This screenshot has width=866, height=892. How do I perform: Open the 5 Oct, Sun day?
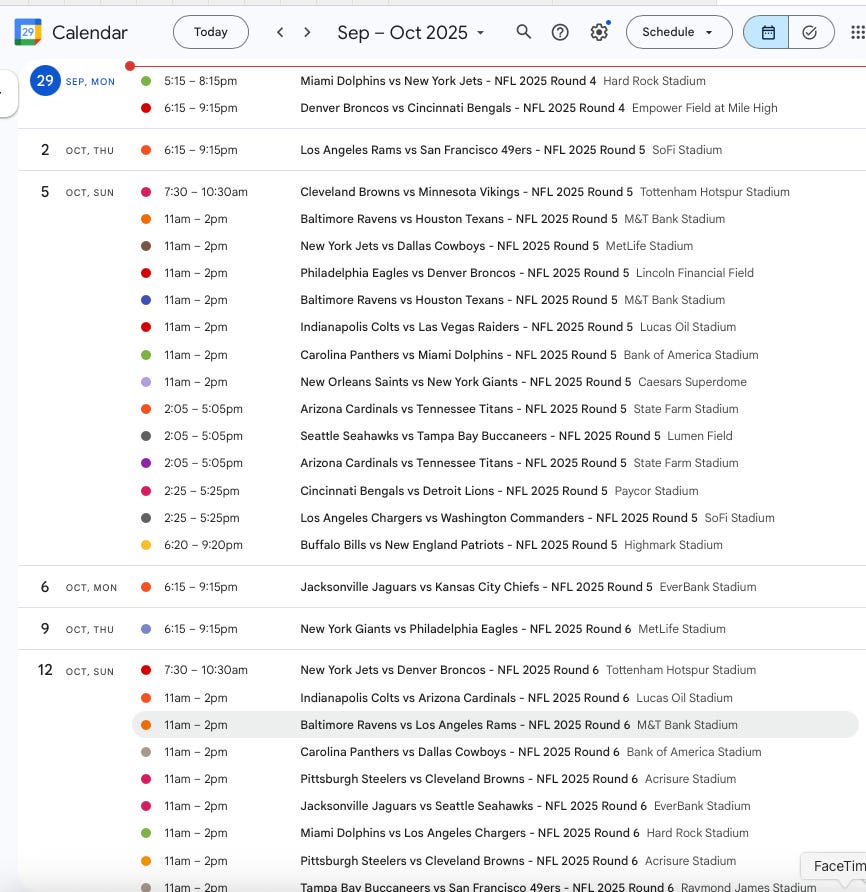45,192
